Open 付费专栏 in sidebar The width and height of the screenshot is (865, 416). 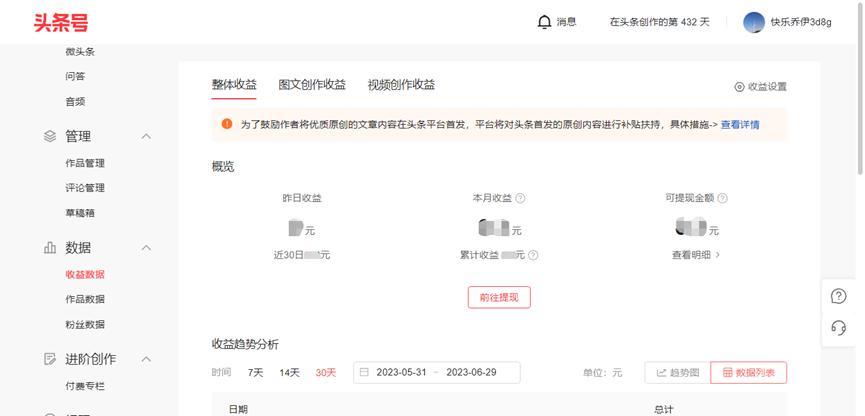coord(85,386)
